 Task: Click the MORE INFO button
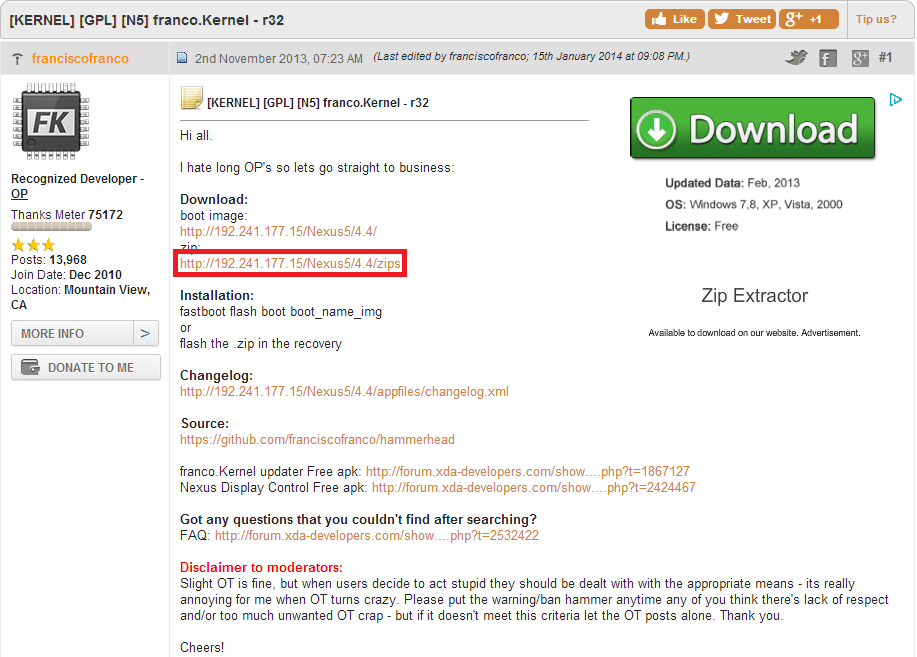(x=72, y=333)
